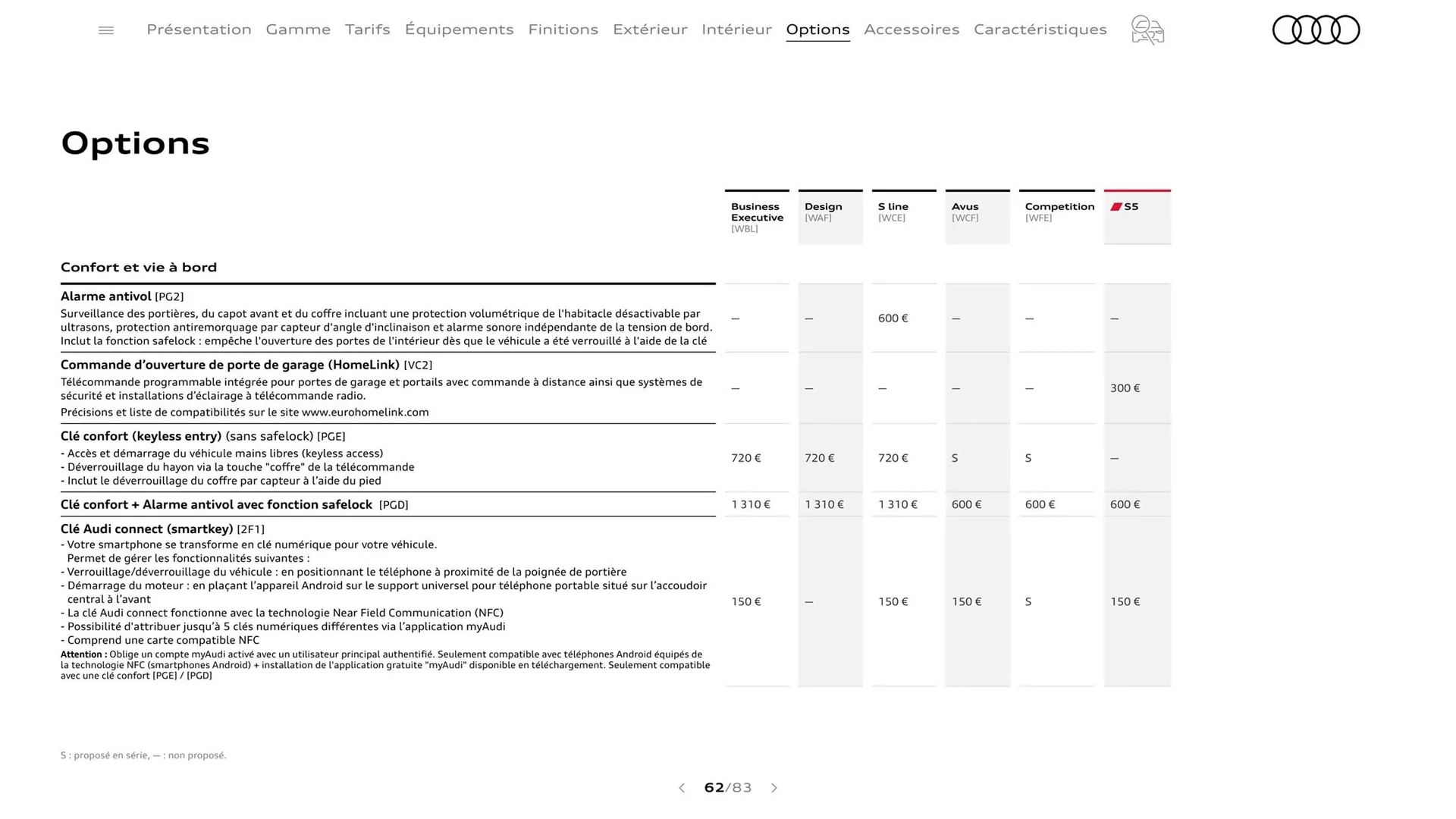This screenshot has height=819, width=1456.
Task: Click 1 310 € price under Design
Action: pos(824,504)
